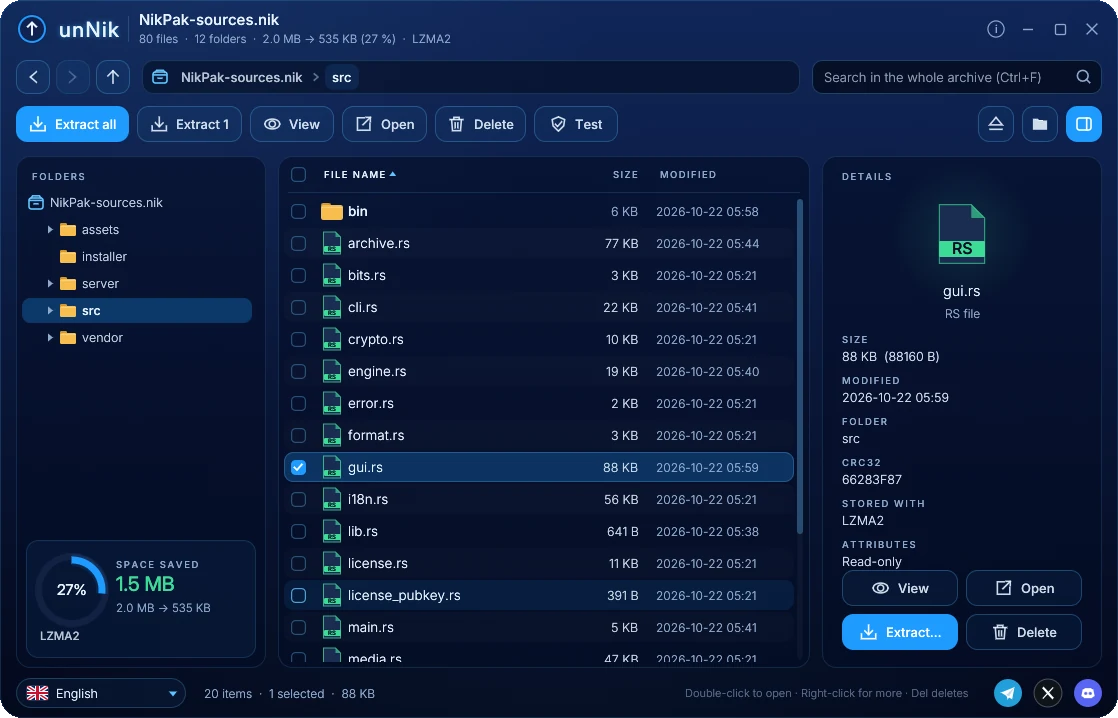
Task: Toggle the select-all header checkbox
Action: pos(298,175)
